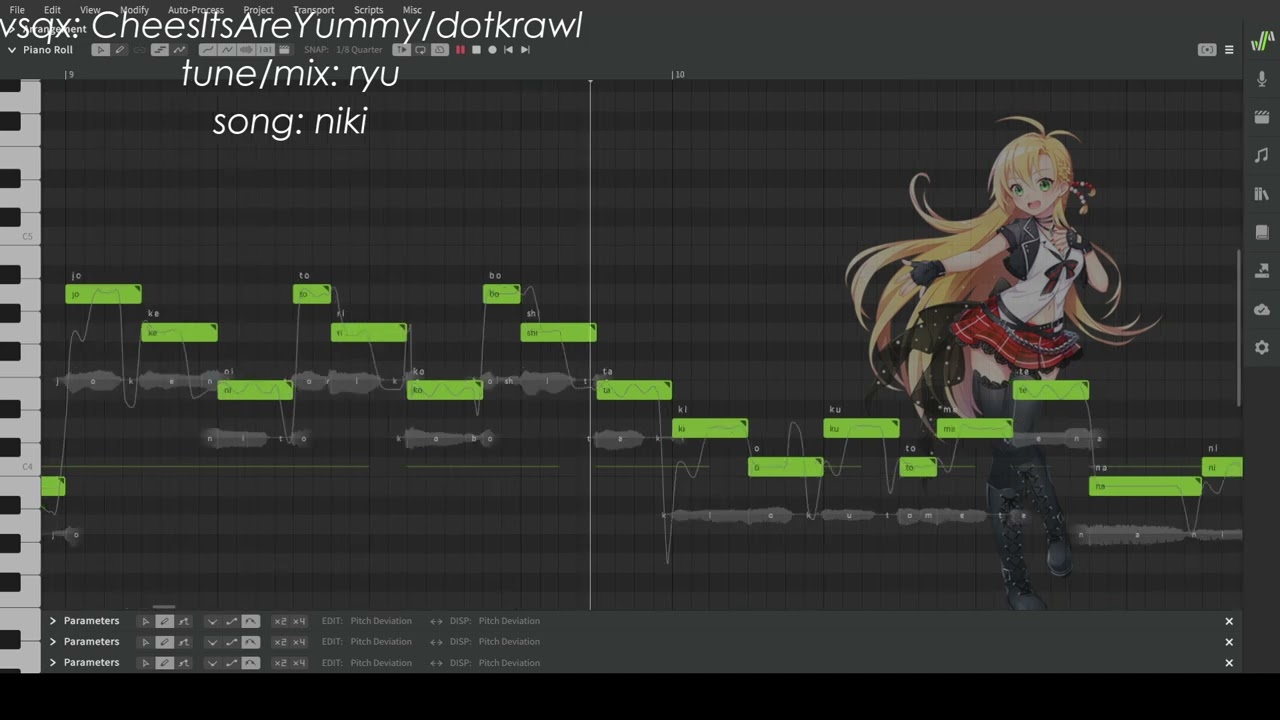Expand the first Parameters panel chevron

tap(53, 621)
